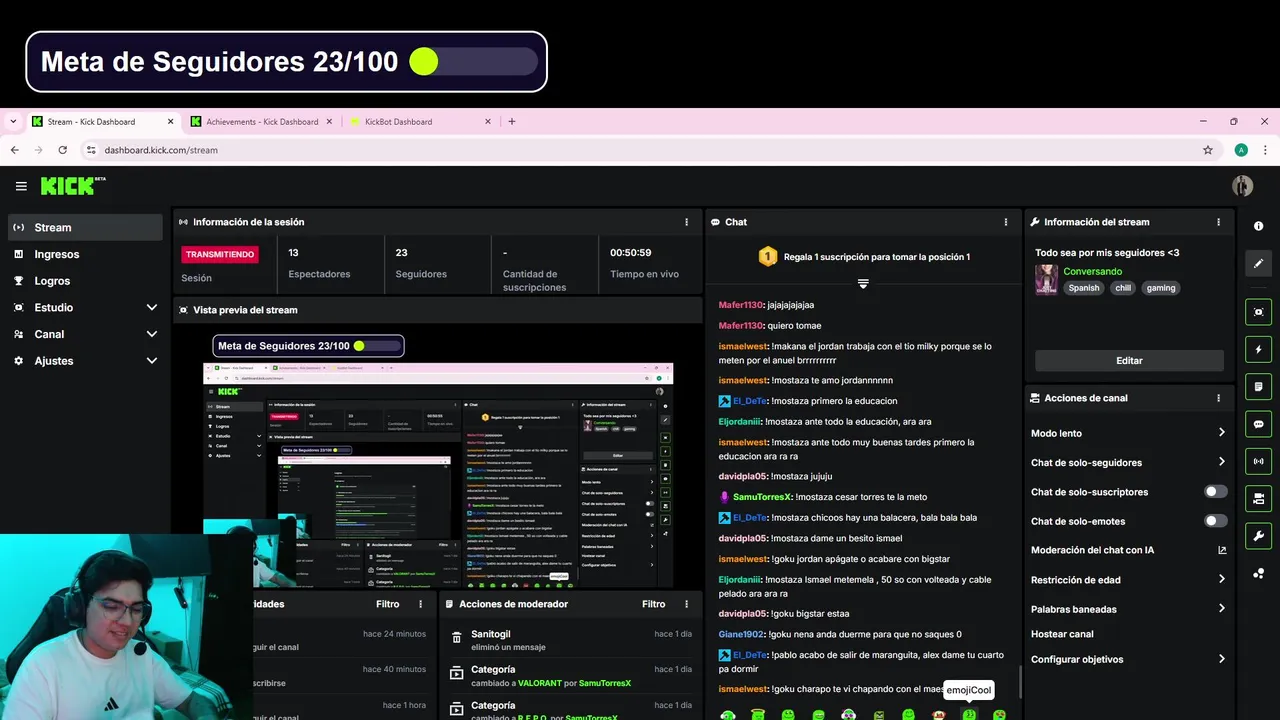Click Giane1902 username in chat
Image resolution: width=1280 pixels, height=720 pixels.
click(x=741, y=634)
